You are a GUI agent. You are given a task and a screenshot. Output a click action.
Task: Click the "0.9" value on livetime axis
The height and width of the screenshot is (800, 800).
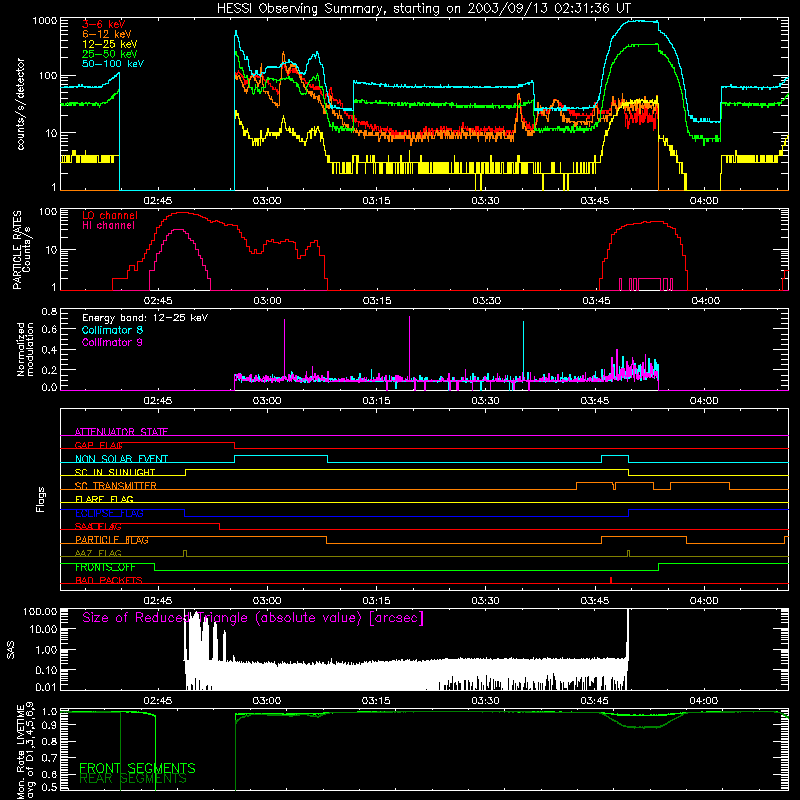click(x=50, y=724)
